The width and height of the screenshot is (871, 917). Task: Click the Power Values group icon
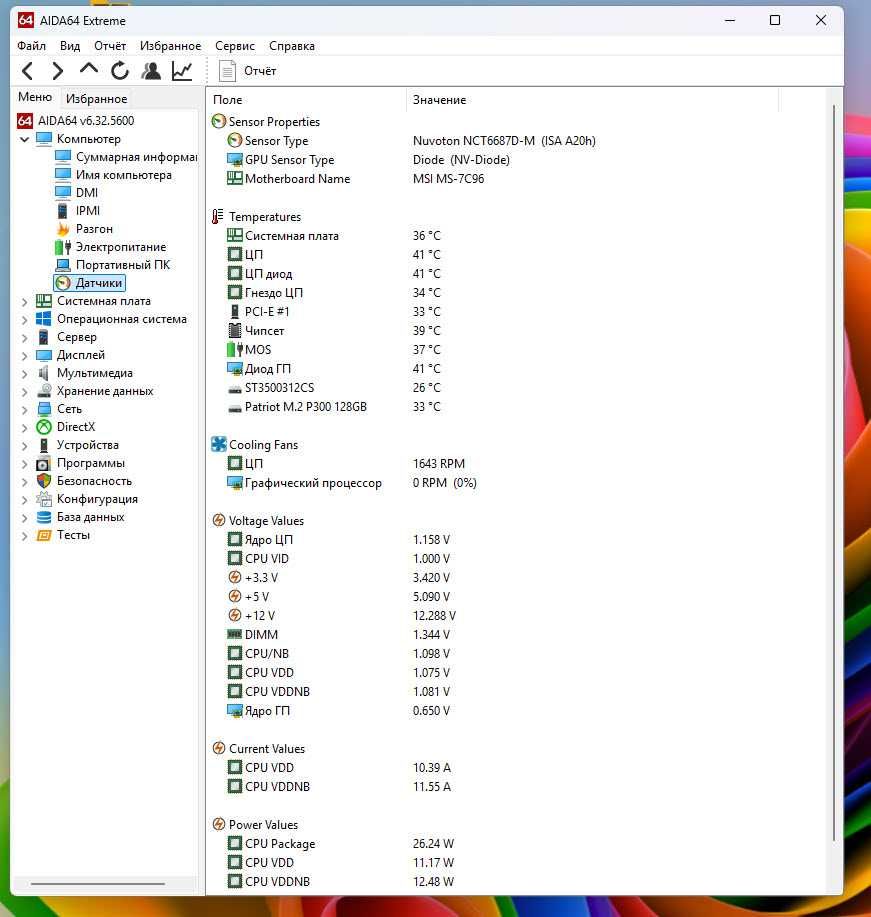point(219,825)
